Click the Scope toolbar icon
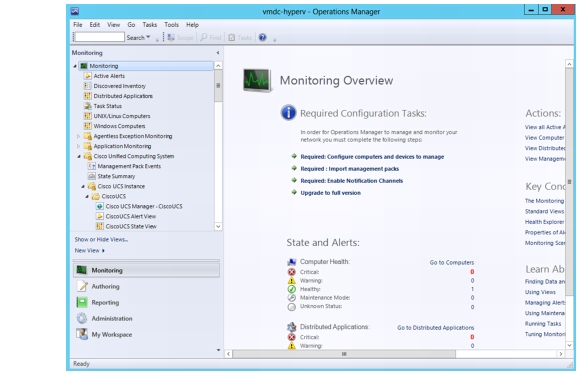Viewport: 580px width, 375px height. 171,37
